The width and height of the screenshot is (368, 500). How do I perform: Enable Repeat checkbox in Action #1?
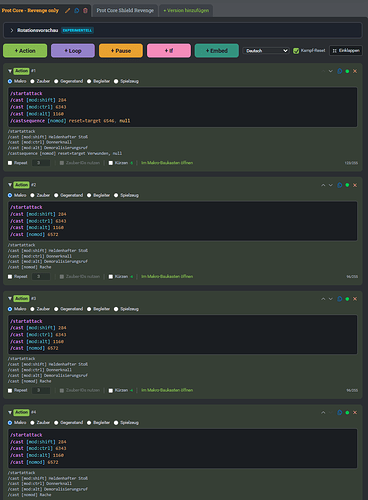pos(10,163)
